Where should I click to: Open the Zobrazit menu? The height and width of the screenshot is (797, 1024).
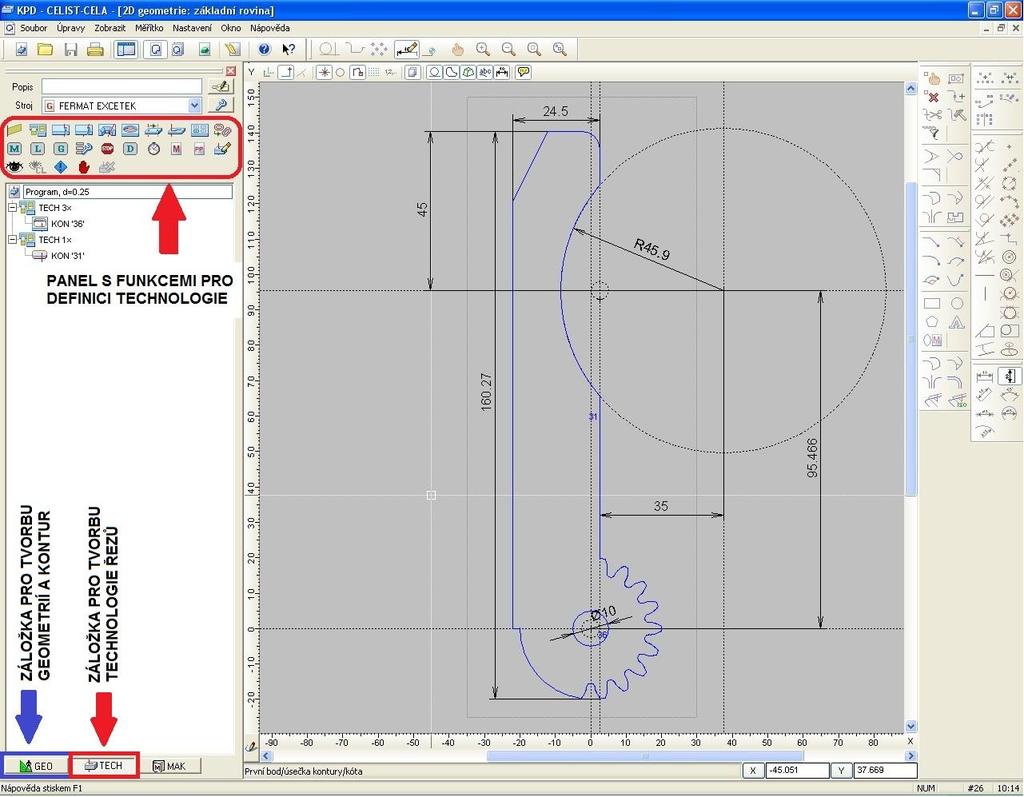[x=110, y=28]
